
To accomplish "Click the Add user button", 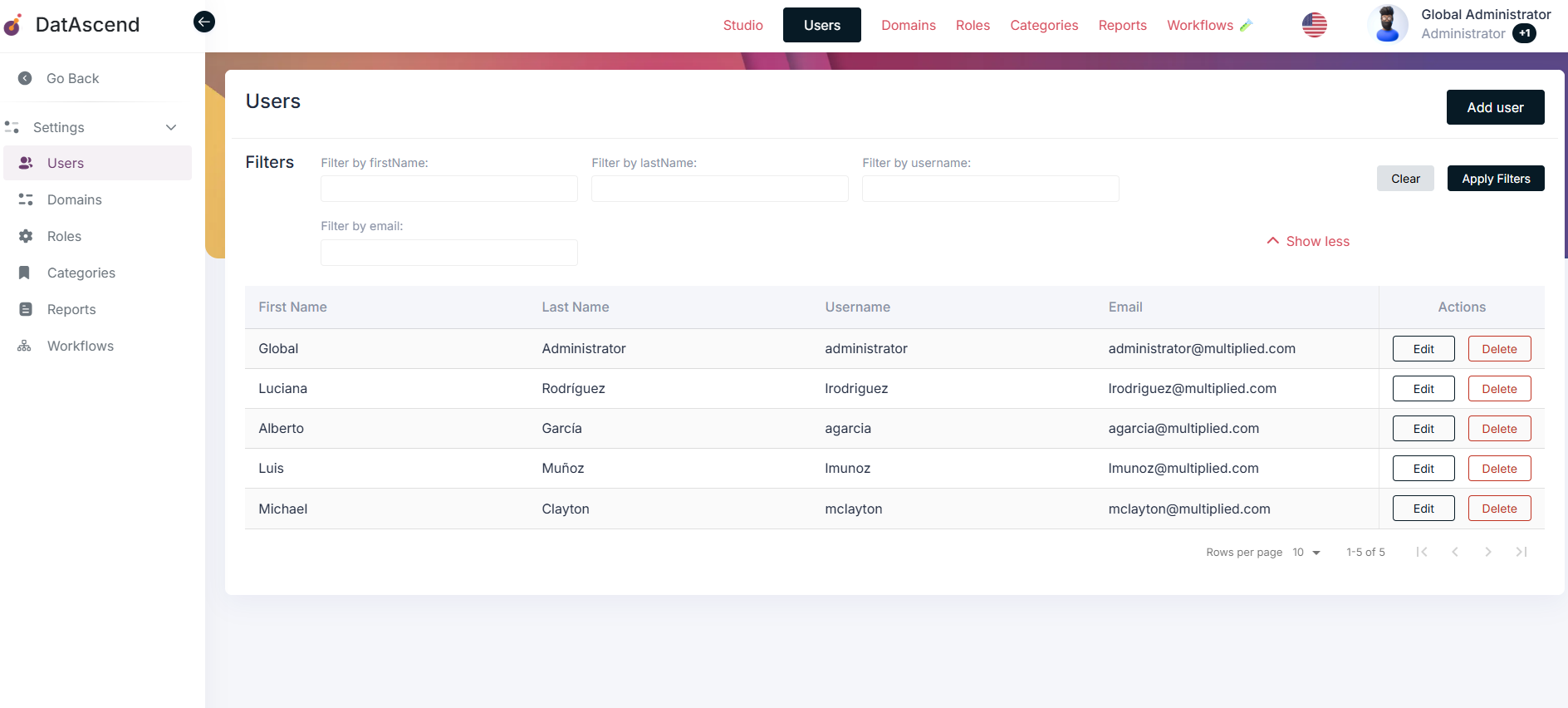I will pos(1494,107).
